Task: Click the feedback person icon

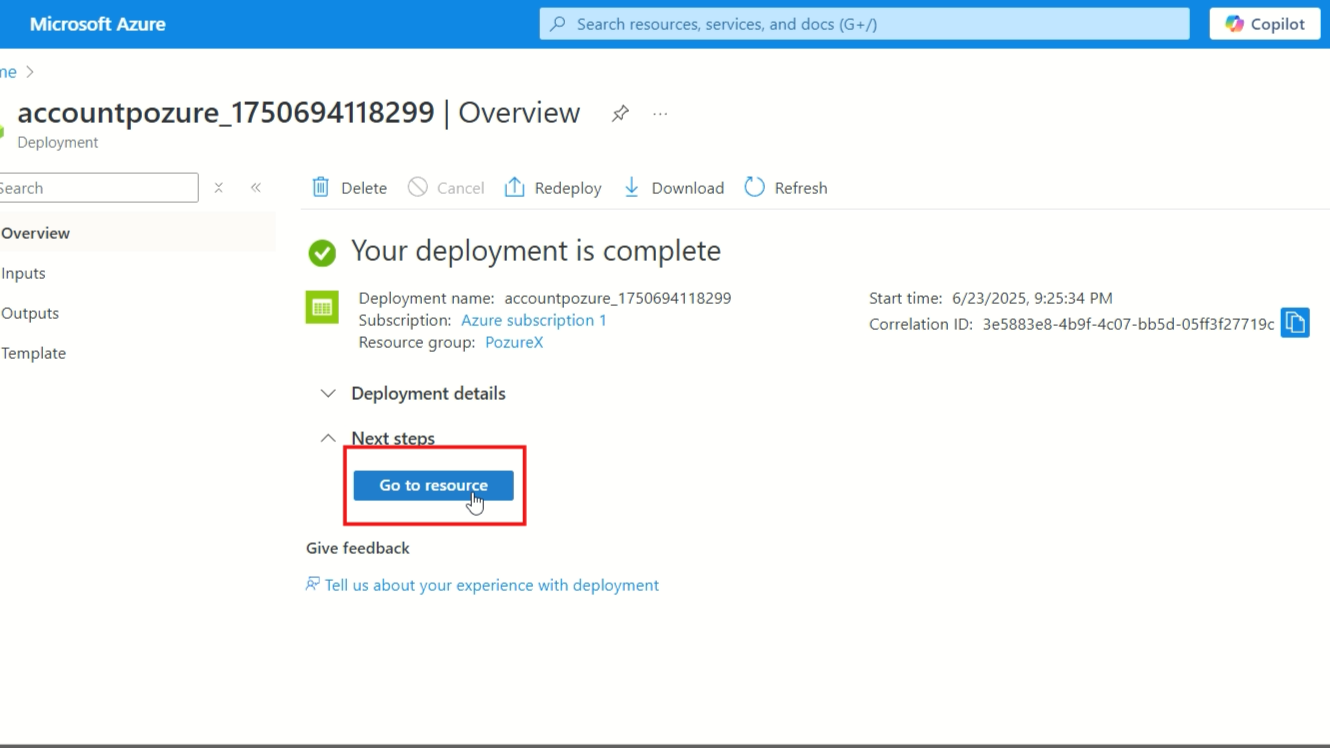Action: [x=313, y=584]
